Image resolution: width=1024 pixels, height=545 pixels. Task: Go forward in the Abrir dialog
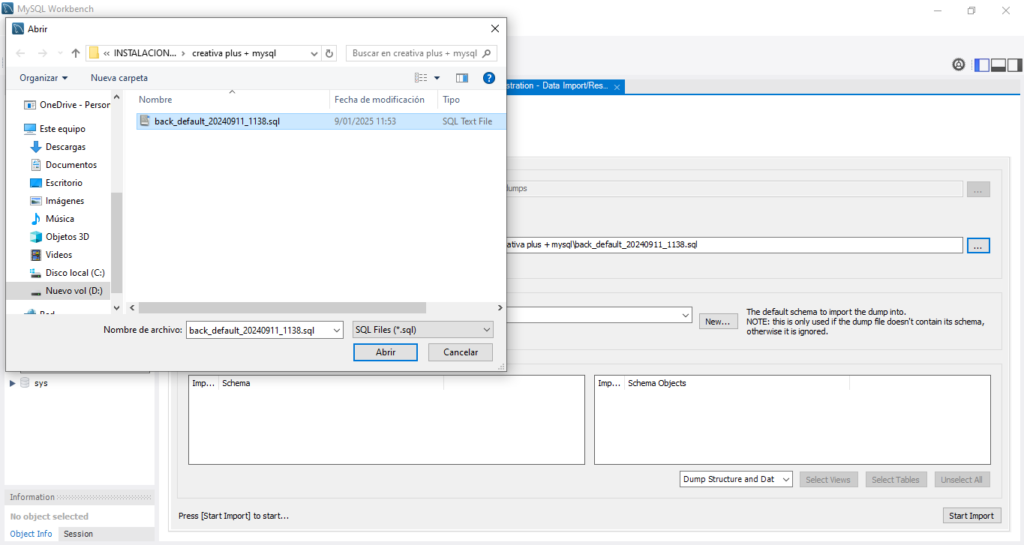[42, 54]
